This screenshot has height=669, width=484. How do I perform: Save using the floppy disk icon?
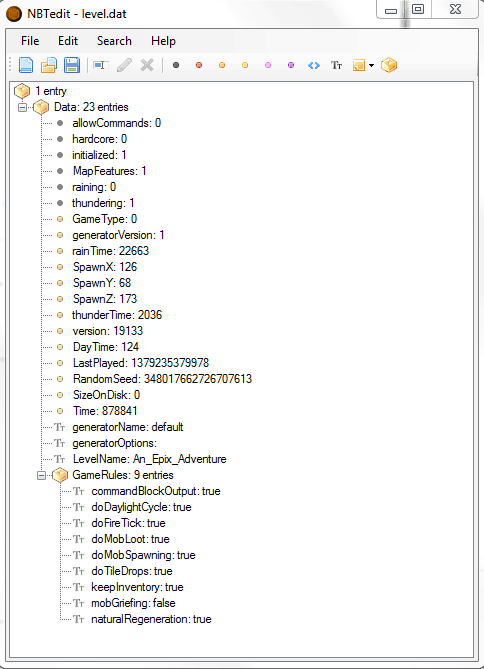coord(72,65)
